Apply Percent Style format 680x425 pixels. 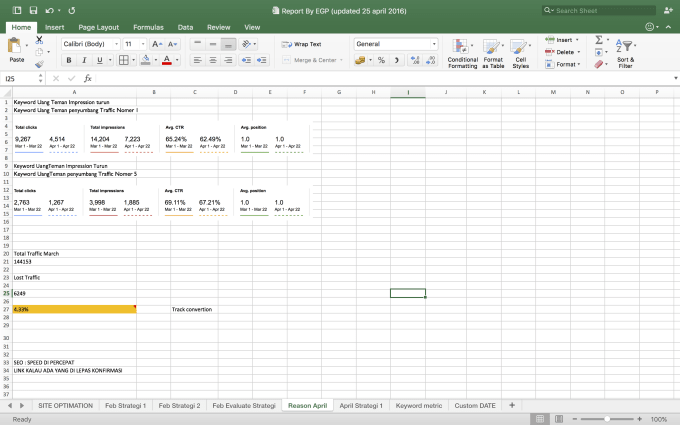click(381, 60)
